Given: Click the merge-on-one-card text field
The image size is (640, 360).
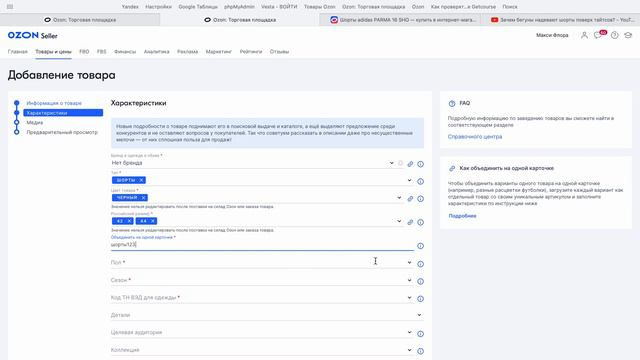Looking at the screenshot, I should [x=262, y=244].
